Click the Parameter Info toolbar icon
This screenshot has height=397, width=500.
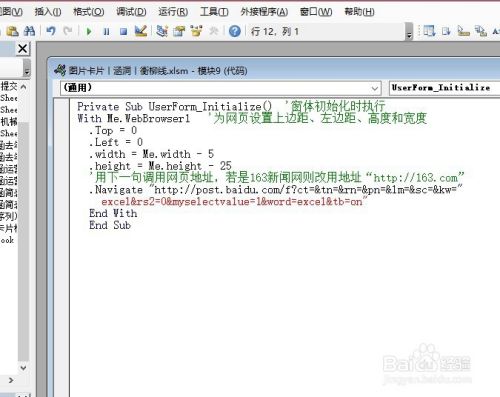pyautogui.click(x=481, y=31)
